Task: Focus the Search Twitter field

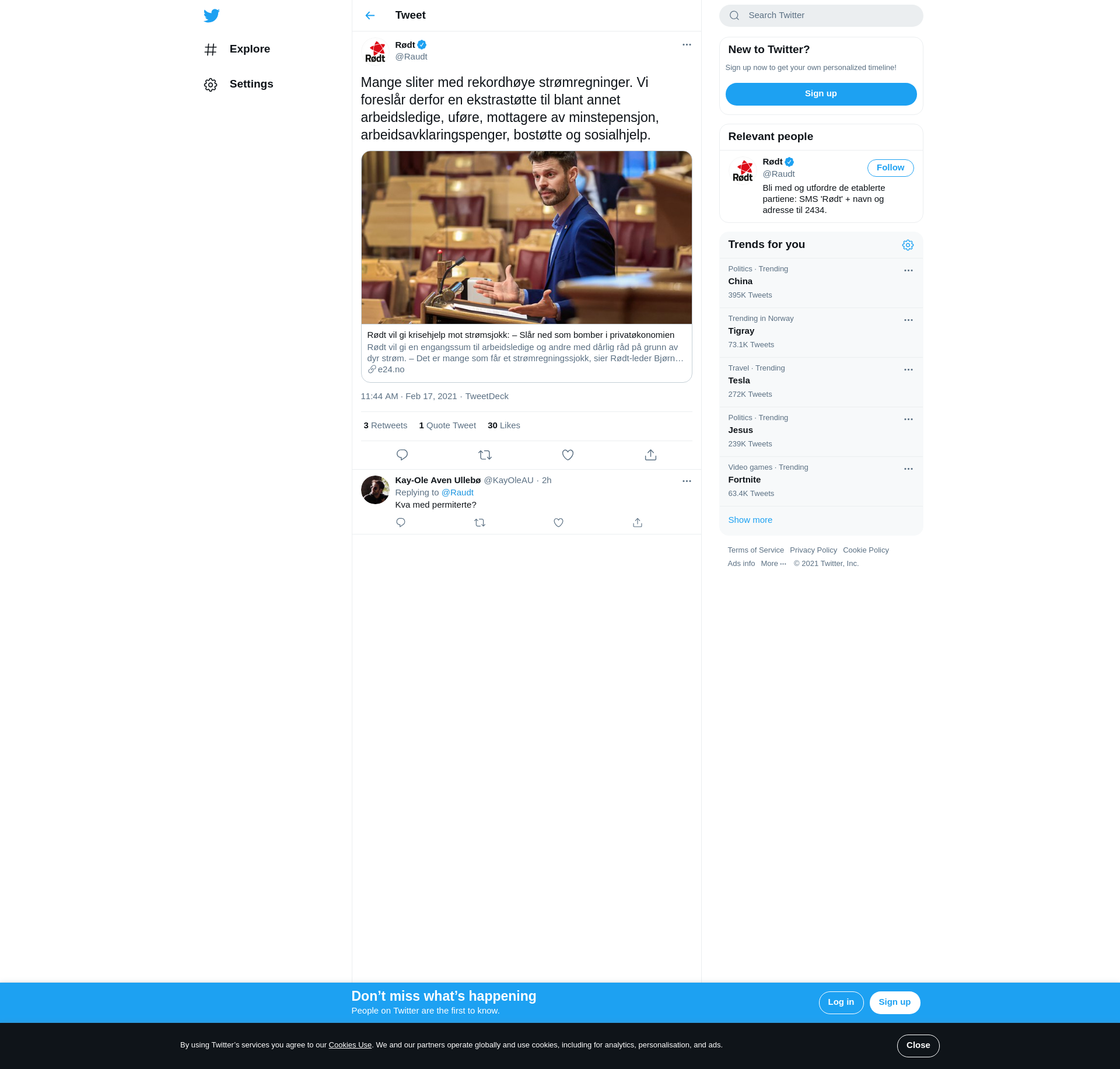Action: (821, 16)
